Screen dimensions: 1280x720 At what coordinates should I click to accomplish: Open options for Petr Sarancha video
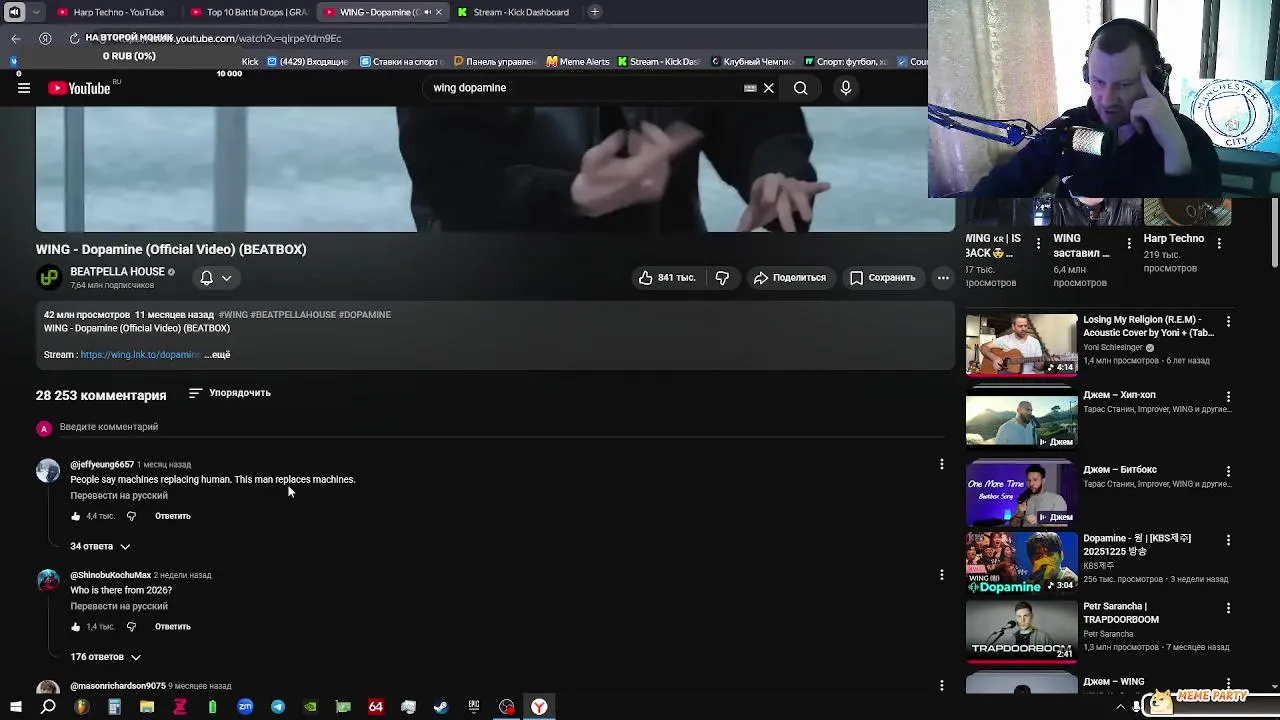1228,608
